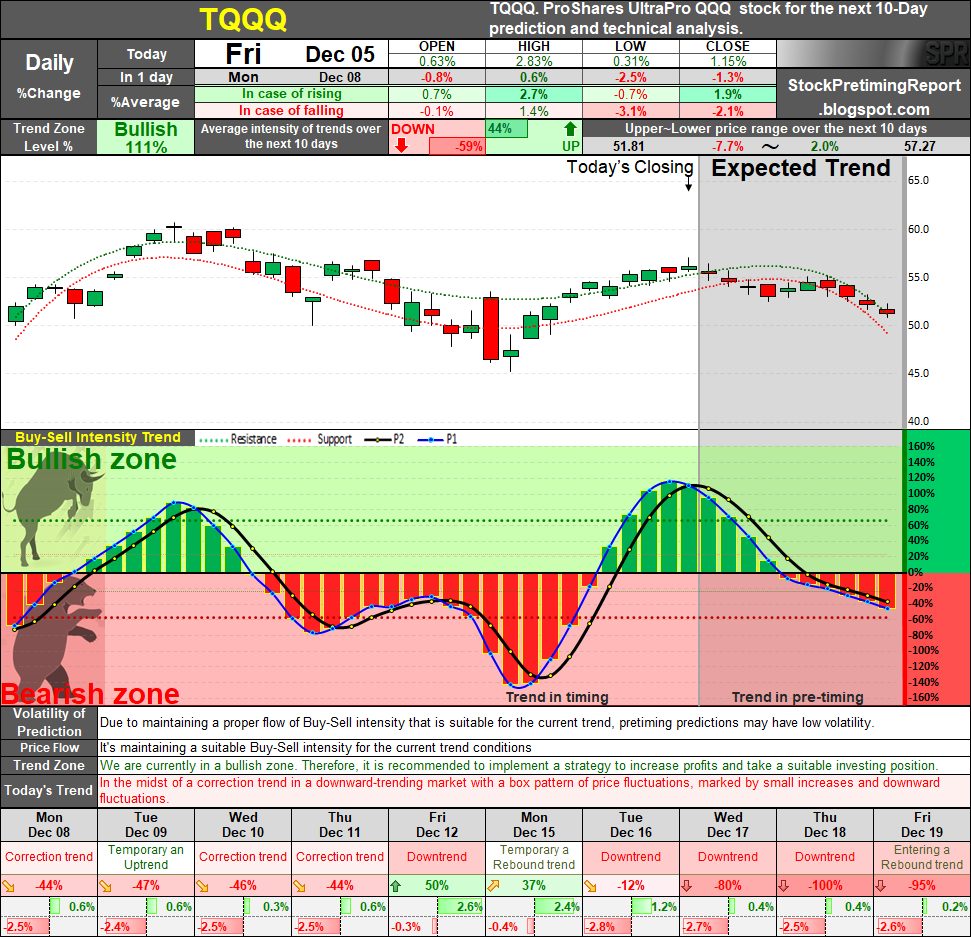Click the 'Trend in pre-timing' label
971x937 pixels.
pos(798,697)
